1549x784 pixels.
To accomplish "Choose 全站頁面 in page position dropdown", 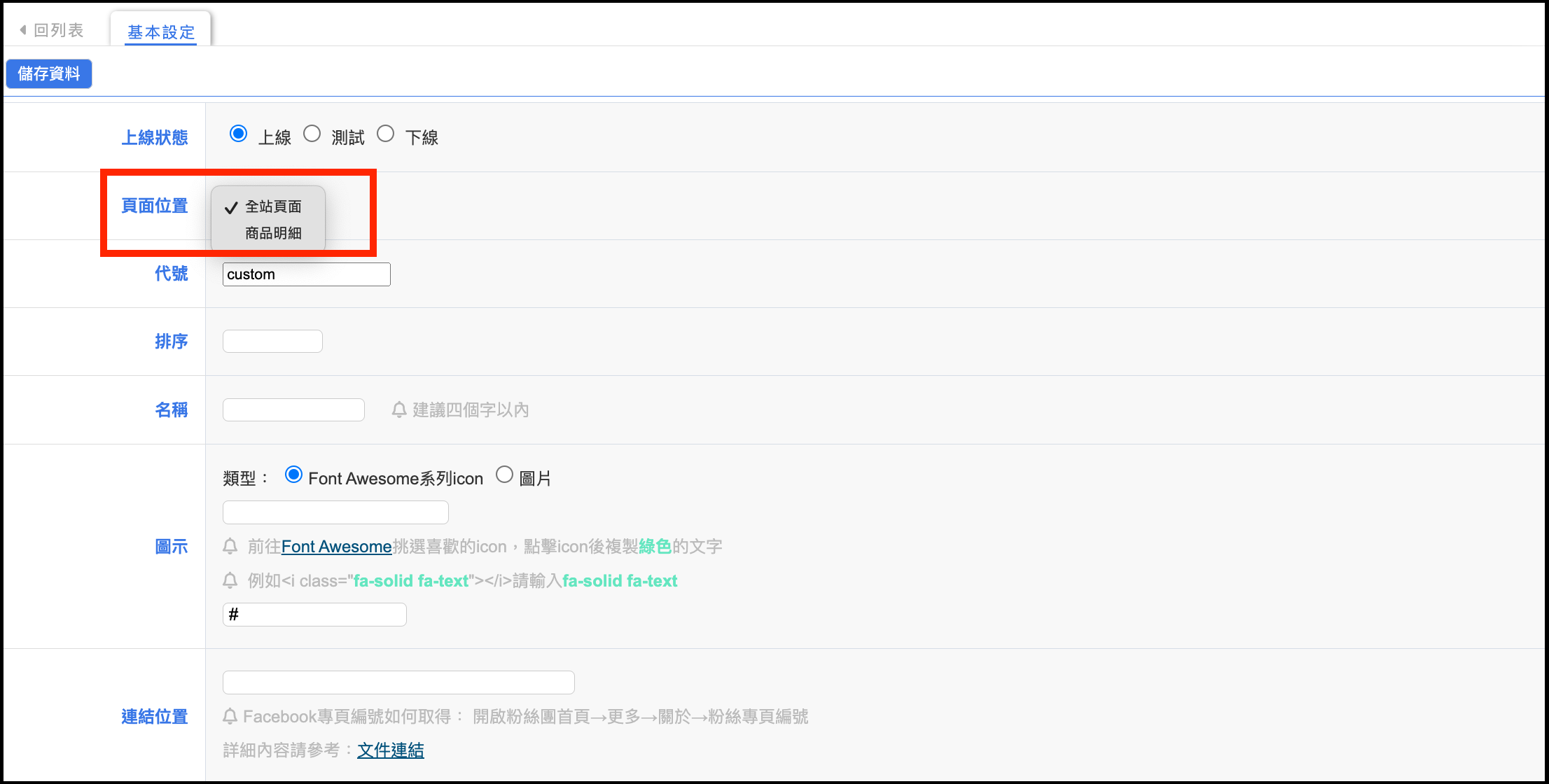I will click(273, 206).
